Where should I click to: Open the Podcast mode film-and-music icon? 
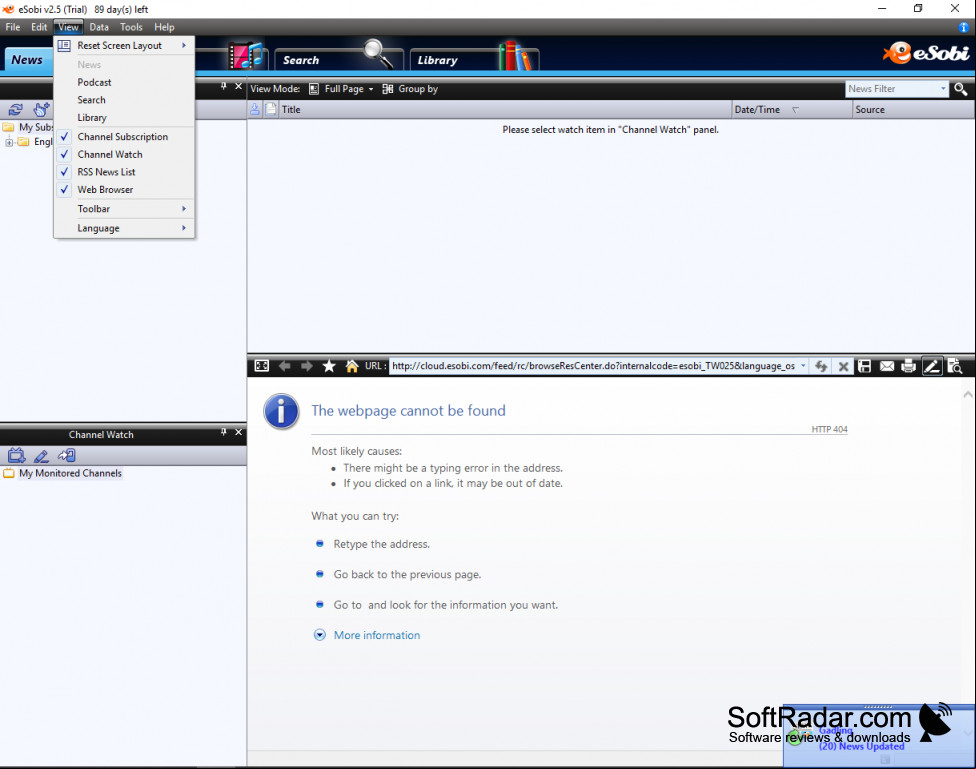245,56
